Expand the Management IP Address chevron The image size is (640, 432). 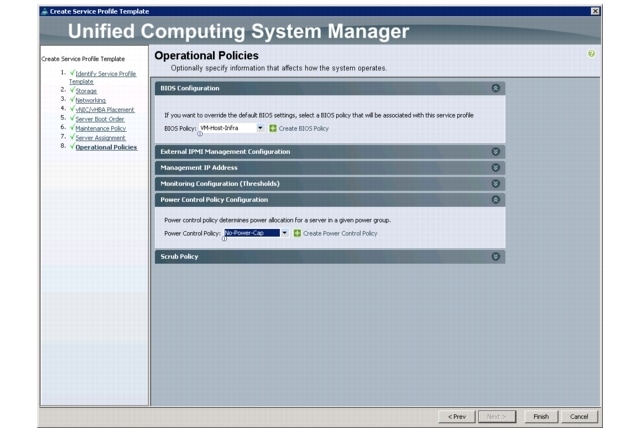496,167
